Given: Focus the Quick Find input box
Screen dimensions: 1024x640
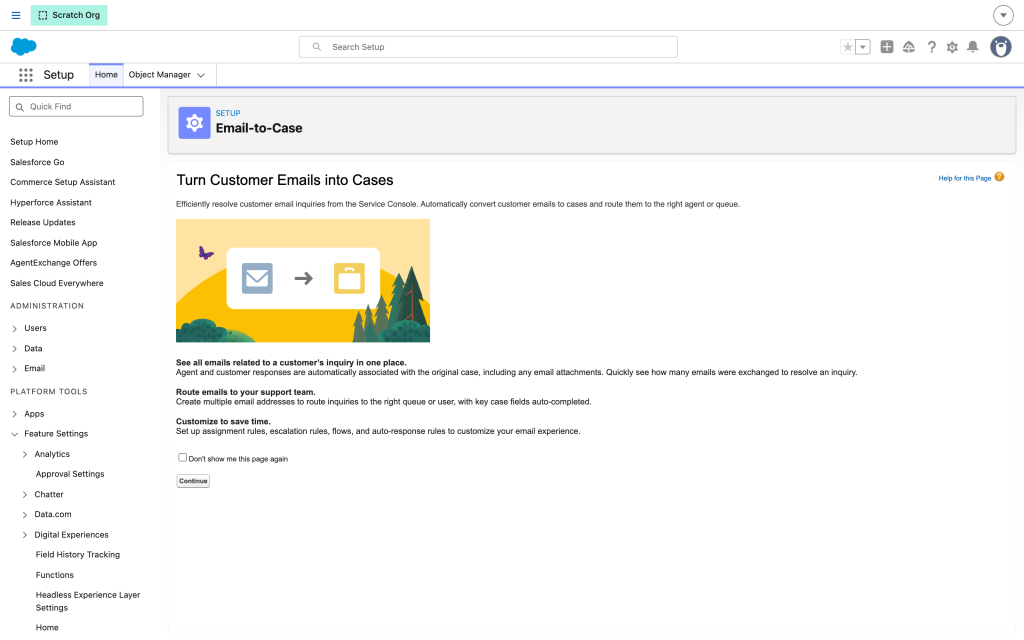Looking at the screenshot, I should coord(76,106).
